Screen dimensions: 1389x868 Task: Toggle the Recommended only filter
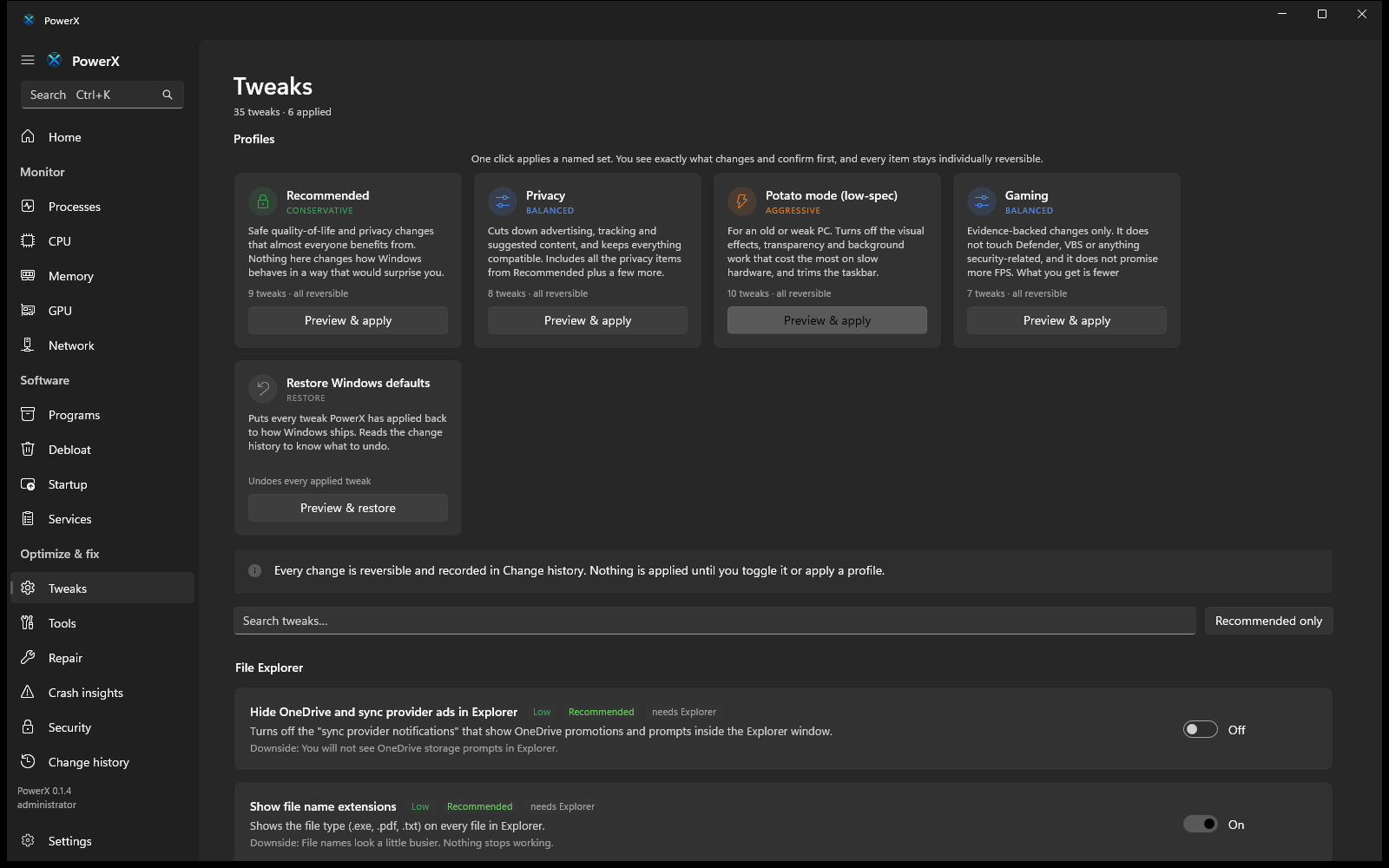pyautogui.click(x=1268, y=621)
